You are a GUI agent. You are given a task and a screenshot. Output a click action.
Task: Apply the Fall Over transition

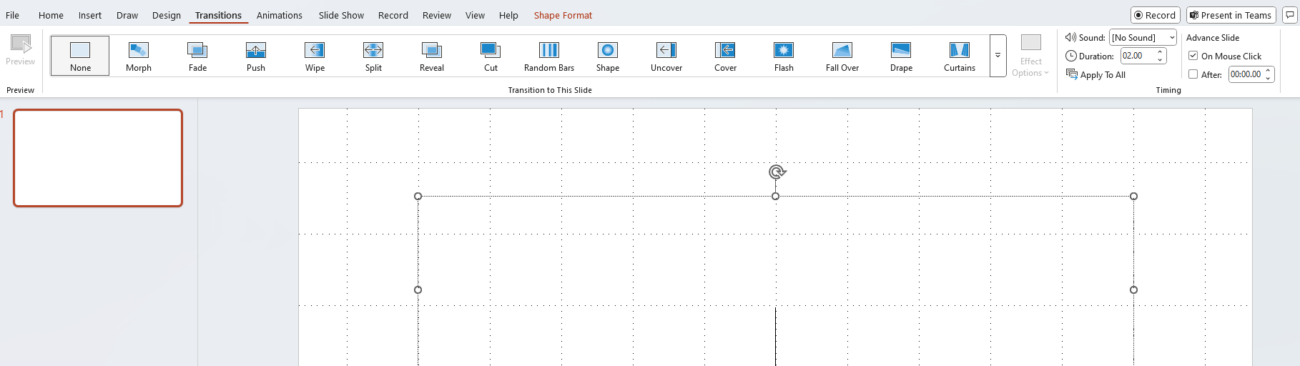842,56
